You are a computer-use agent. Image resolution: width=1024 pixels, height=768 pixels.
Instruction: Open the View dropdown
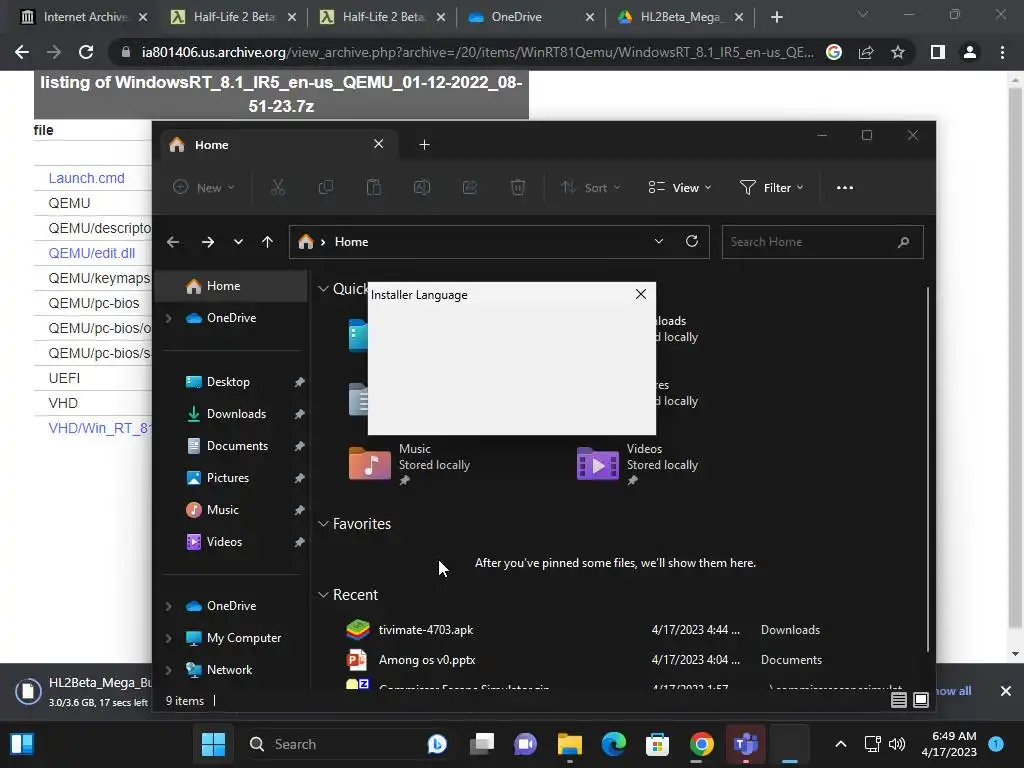[x=679, y=187]
